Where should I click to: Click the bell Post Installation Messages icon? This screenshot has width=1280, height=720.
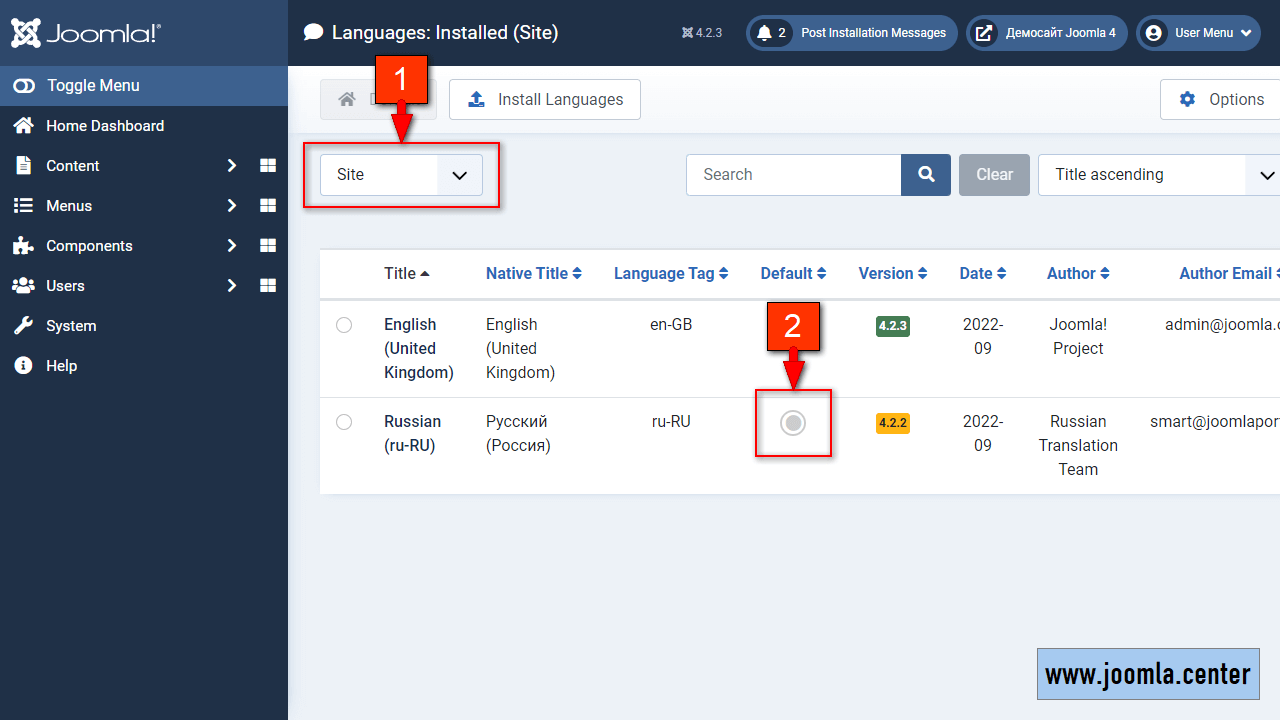[x=765, y=33]
